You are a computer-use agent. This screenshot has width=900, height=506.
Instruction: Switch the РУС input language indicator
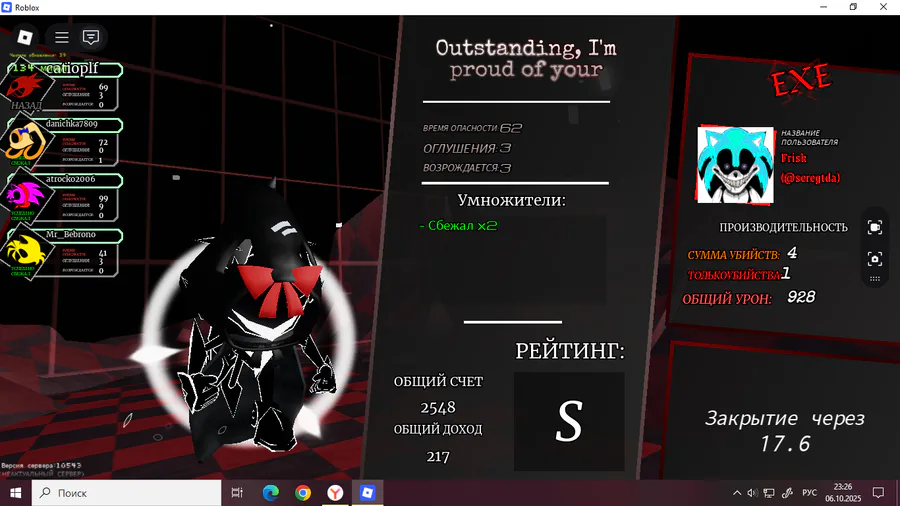pos(809,493)
